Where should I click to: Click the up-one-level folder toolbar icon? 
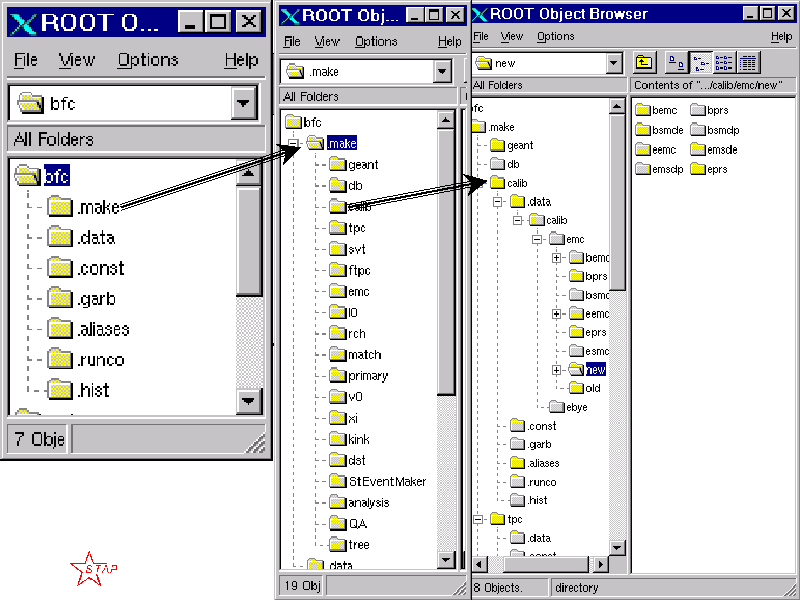[644, 63]
